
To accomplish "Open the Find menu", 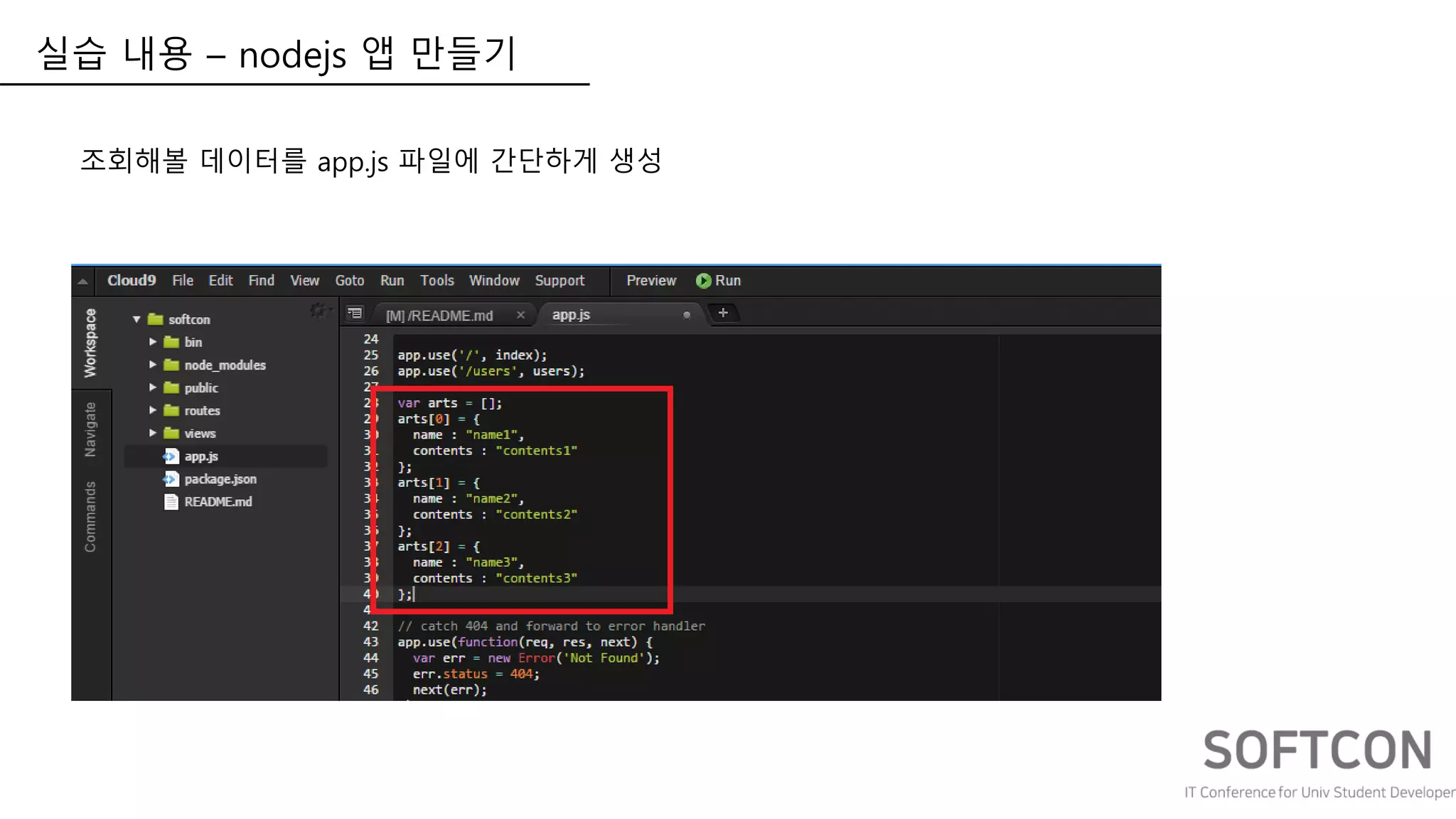I will (x=261, y=280).
